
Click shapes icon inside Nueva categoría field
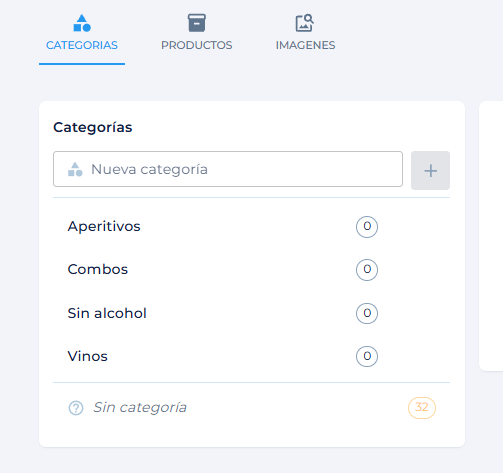75,169
